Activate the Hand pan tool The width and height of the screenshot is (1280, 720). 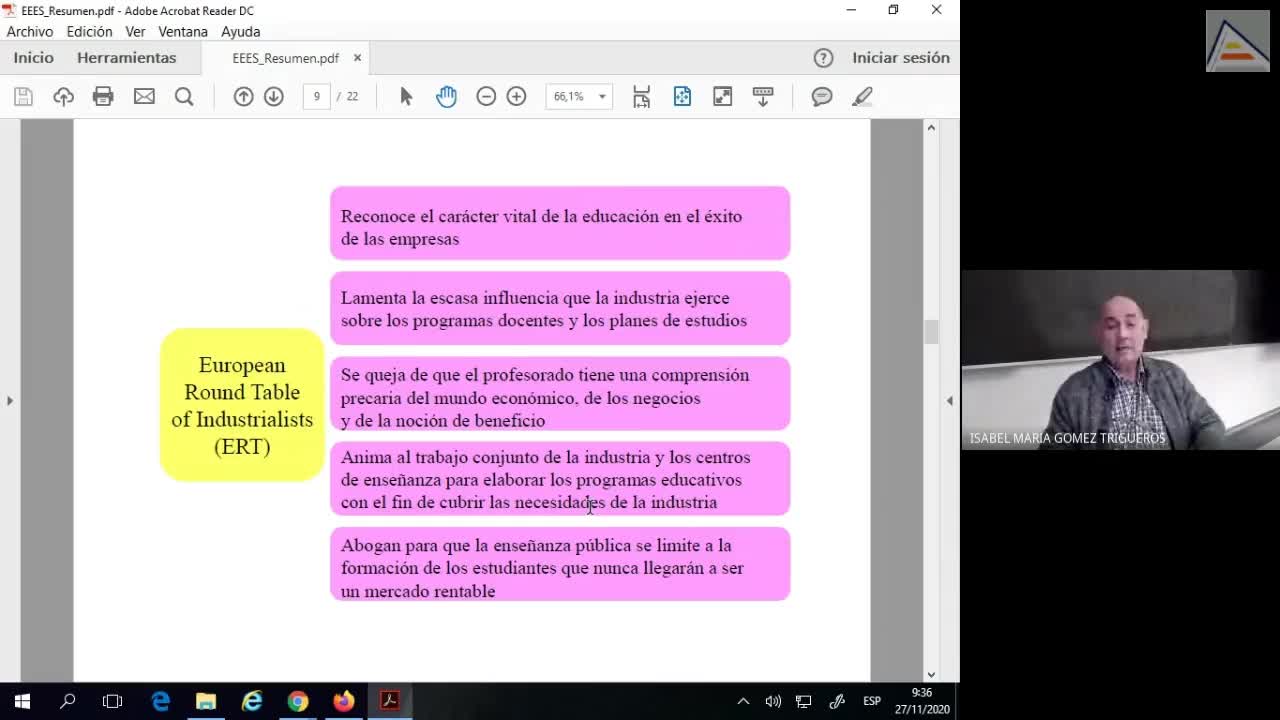tap(446, 96)
